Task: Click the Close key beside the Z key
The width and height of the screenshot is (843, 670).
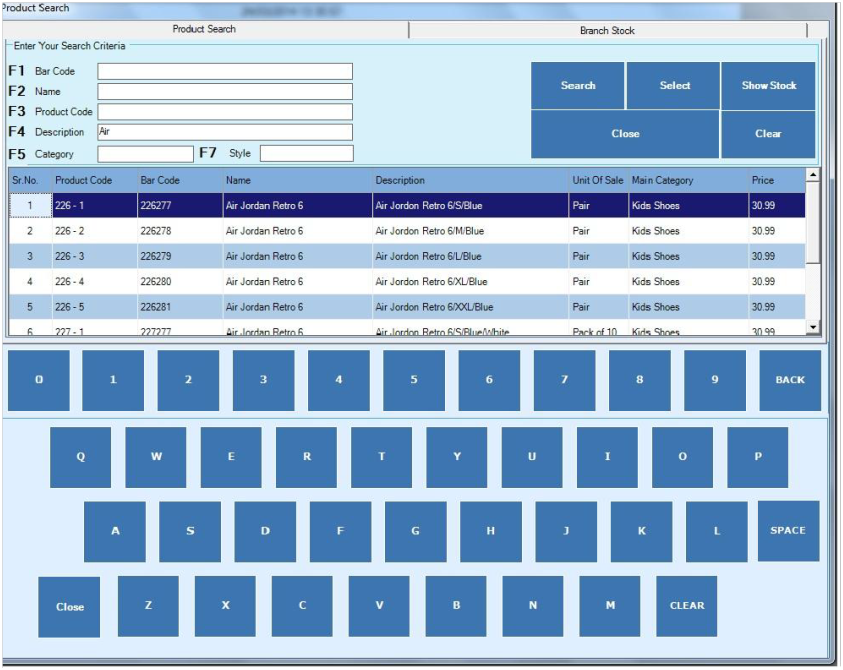Action: click(x=70, y=607)
